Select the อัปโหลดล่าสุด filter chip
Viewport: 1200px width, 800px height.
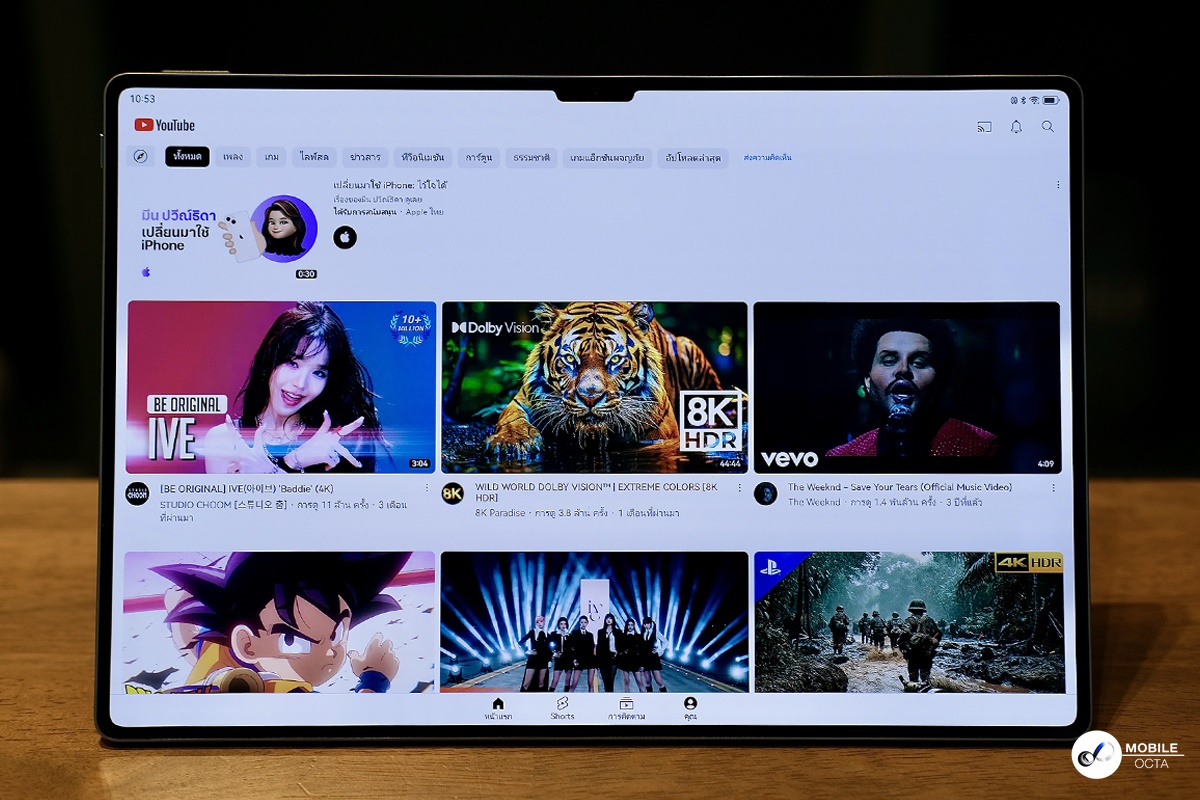pyautogui.click(x=694, y=157)
